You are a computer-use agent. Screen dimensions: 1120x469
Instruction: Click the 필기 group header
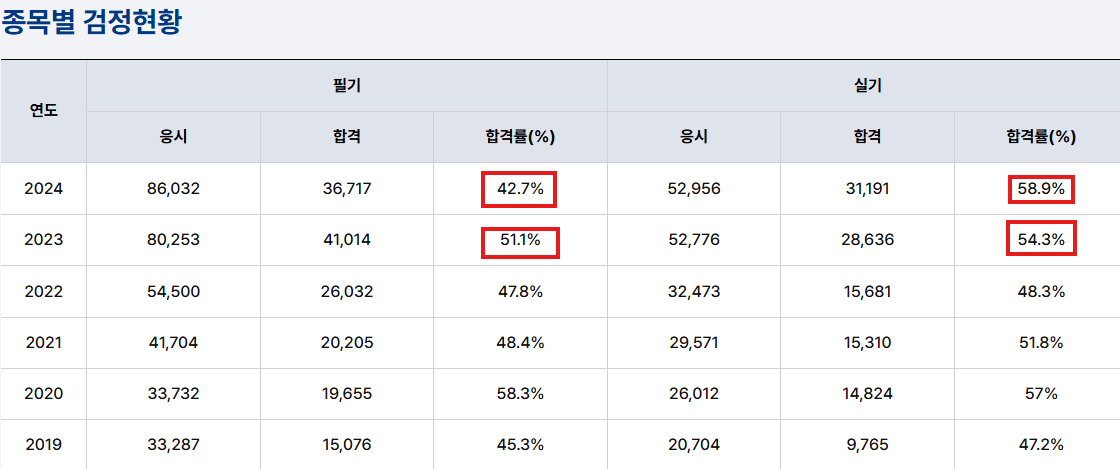(347, 86)
